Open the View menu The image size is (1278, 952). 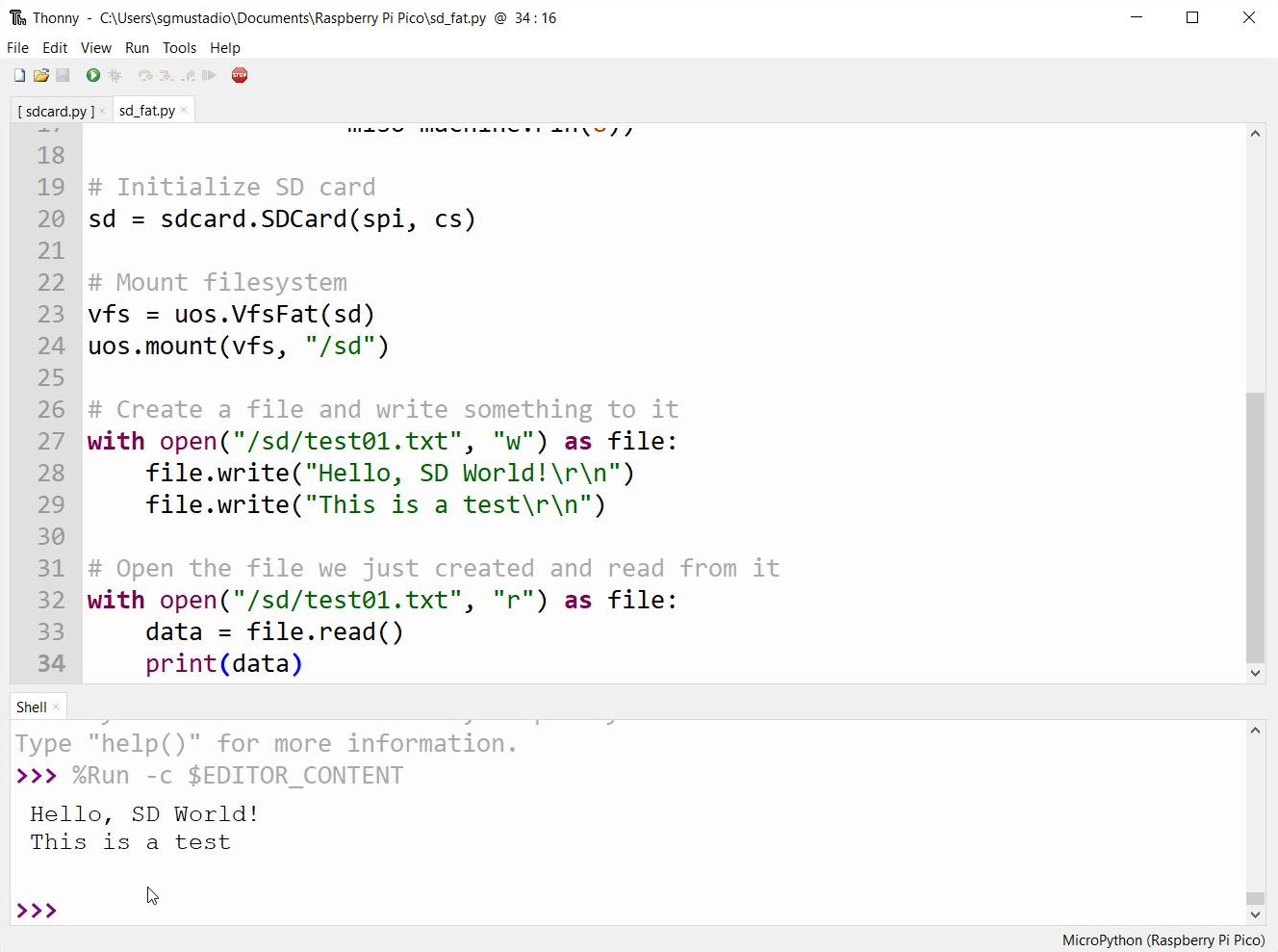click(95, 47)
